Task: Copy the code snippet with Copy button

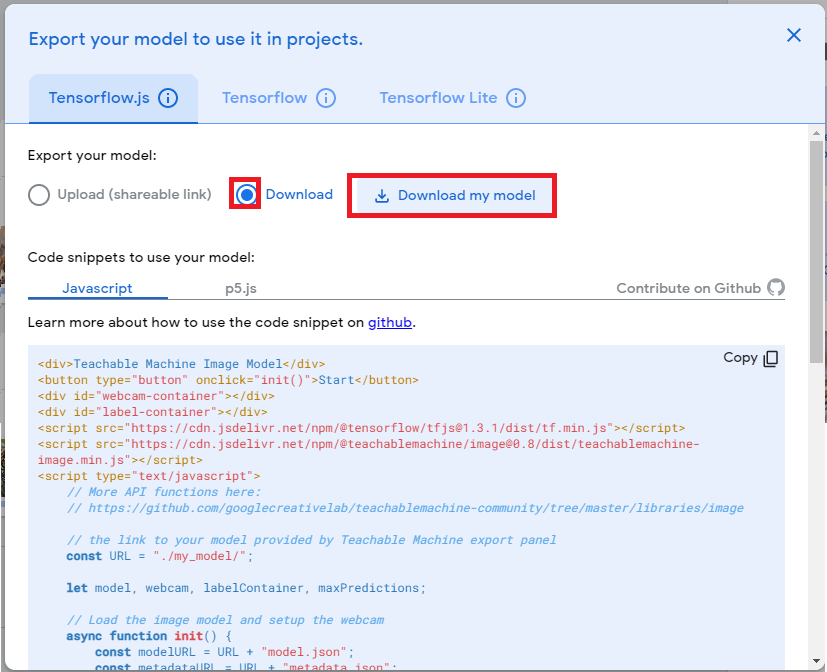Action: tap(751, 358)
